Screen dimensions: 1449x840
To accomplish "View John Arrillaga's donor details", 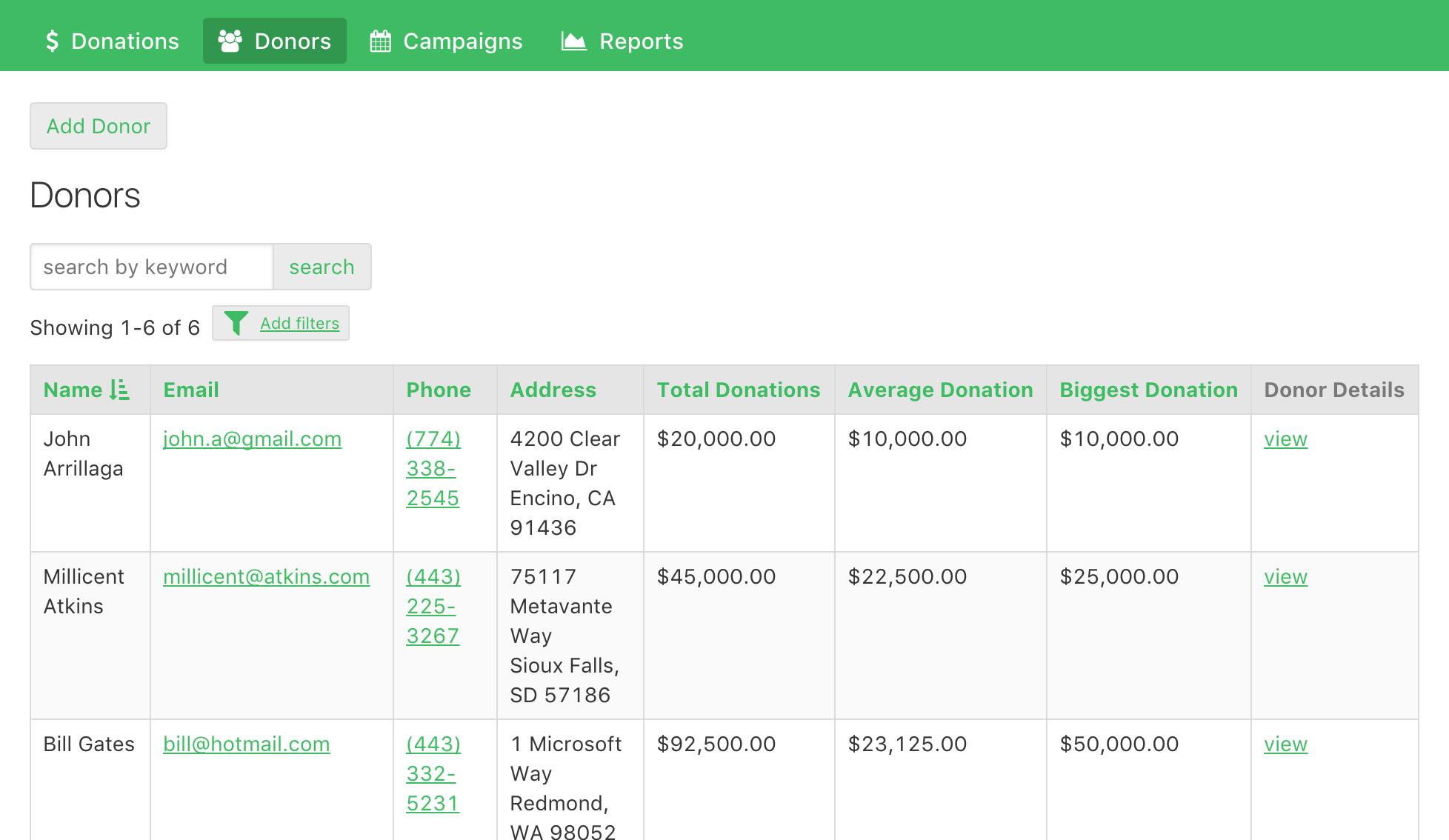I will click(1285, 439).
